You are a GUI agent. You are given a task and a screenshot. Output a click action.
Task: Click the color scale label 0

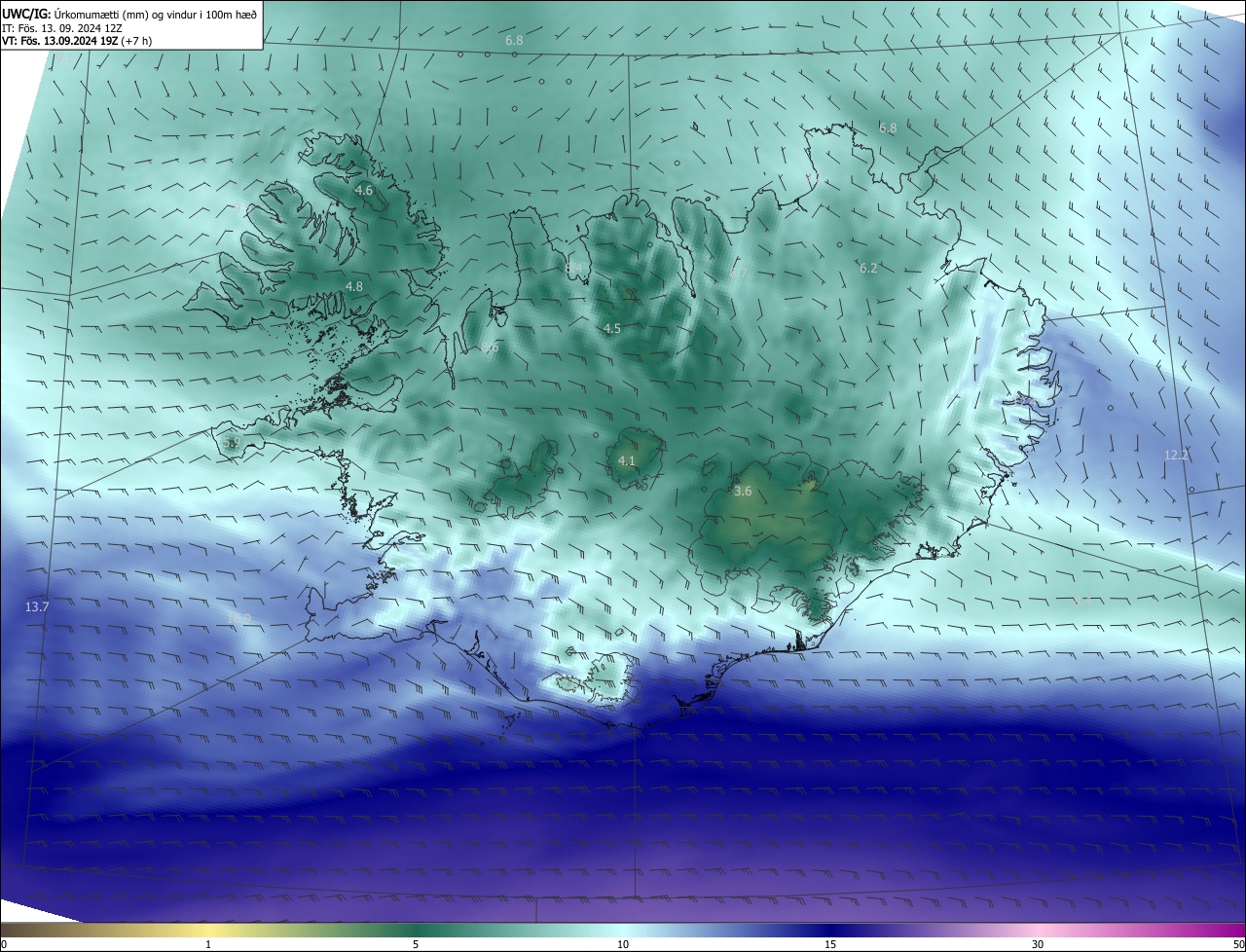(4, 944)
